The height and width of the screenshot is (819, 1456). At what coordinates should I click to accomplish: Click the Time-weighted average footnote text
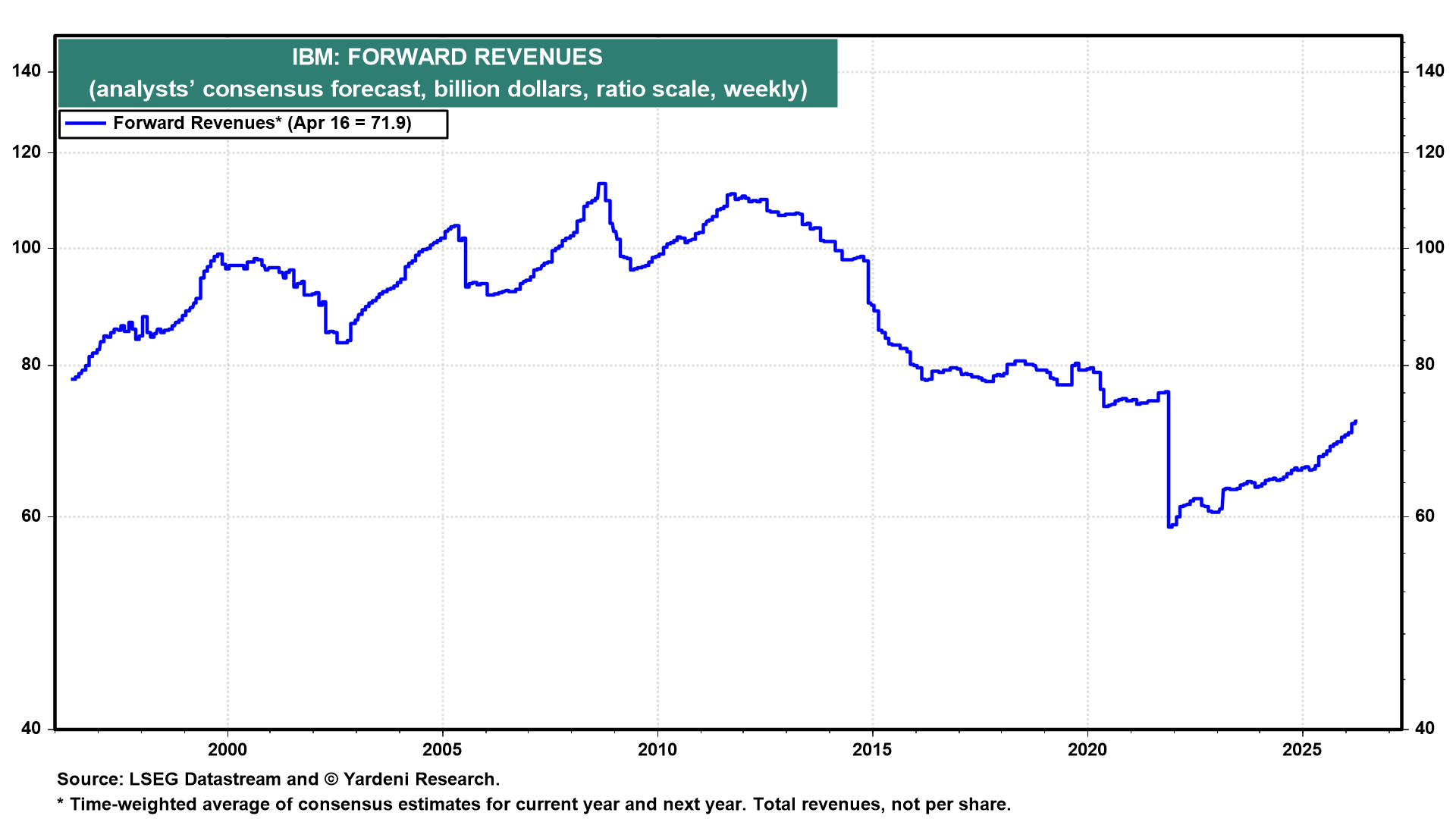[534, 805]
